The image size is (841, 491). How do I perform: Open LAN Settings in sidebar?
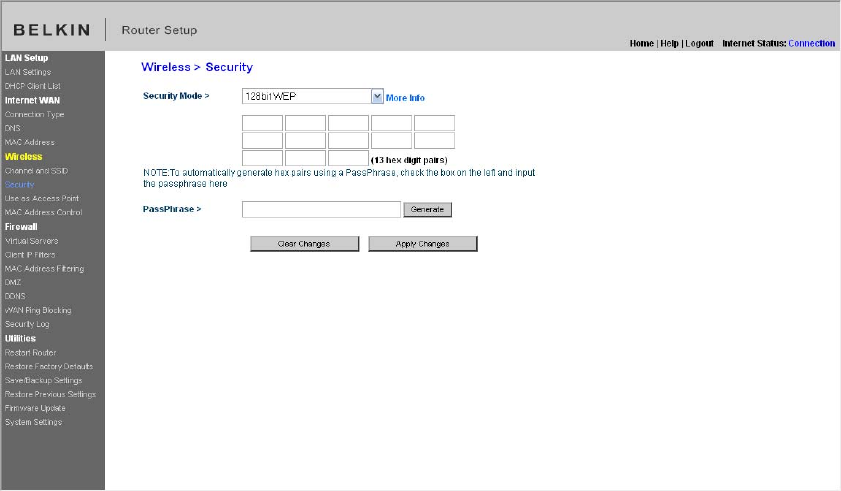(x=28, y=72)
